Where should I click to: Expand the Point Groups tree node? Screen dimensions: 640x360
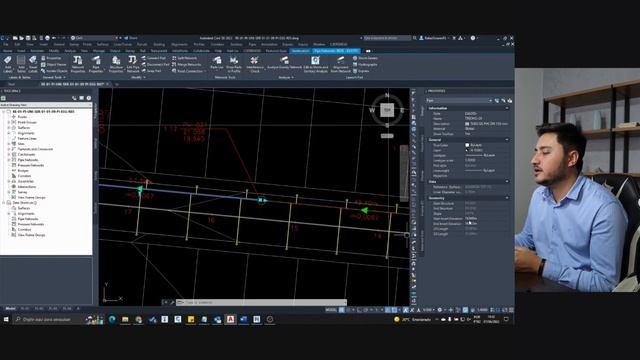pyautogui.click(x=9, y=122)
